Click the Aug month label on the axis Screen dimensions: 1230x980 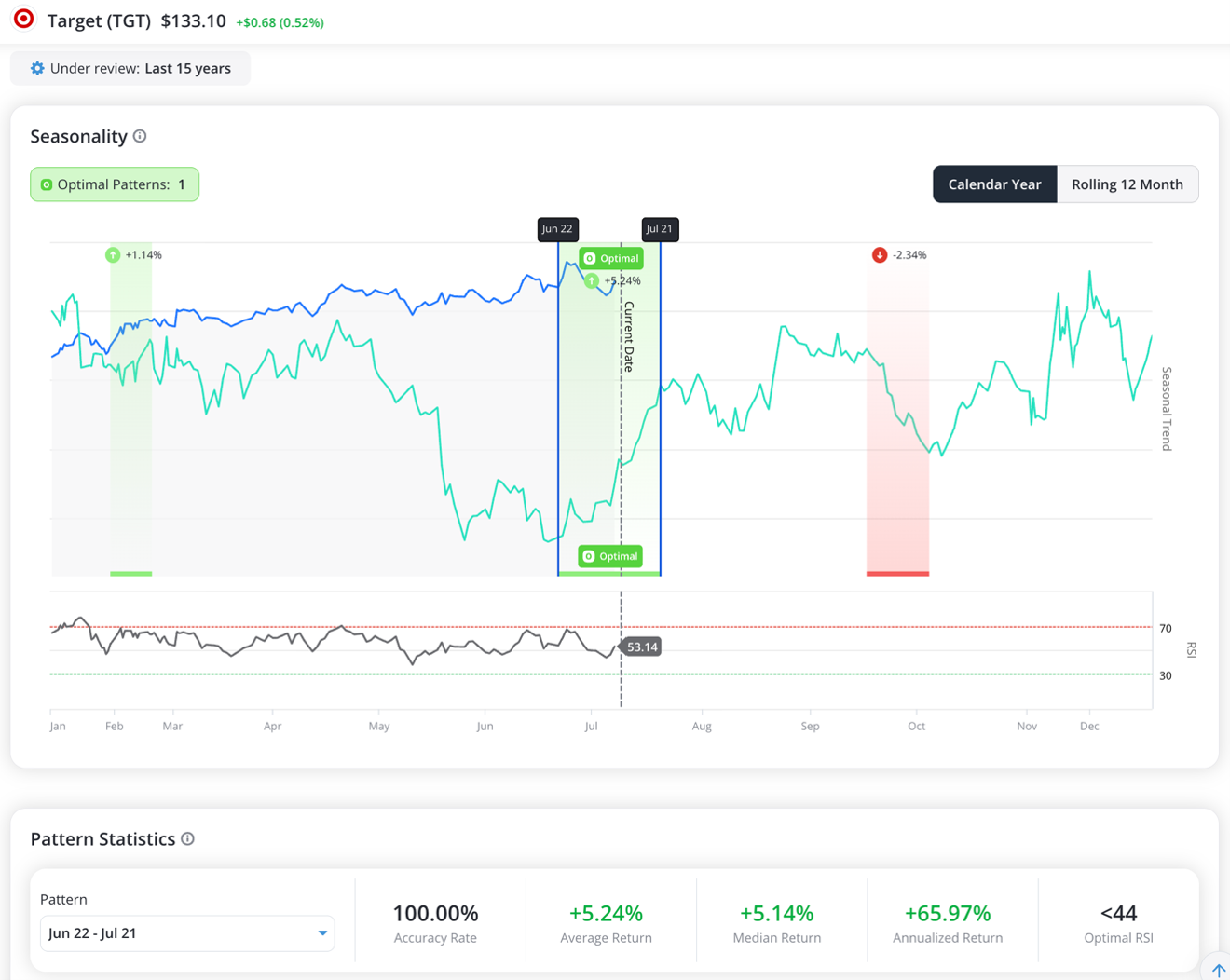702,726
